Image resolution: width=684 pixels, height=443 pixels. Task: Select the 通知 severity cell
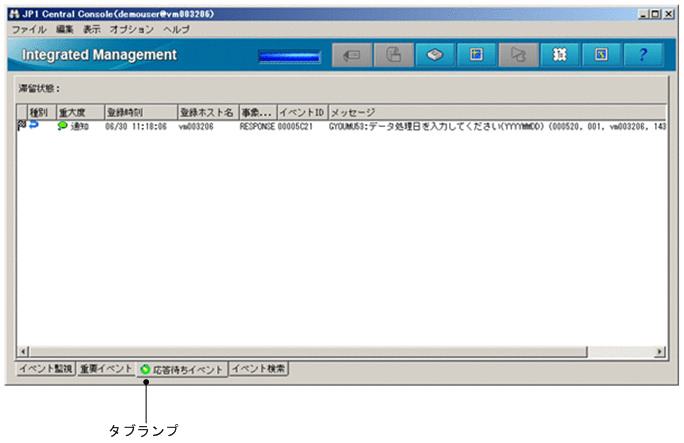(80, 126)
